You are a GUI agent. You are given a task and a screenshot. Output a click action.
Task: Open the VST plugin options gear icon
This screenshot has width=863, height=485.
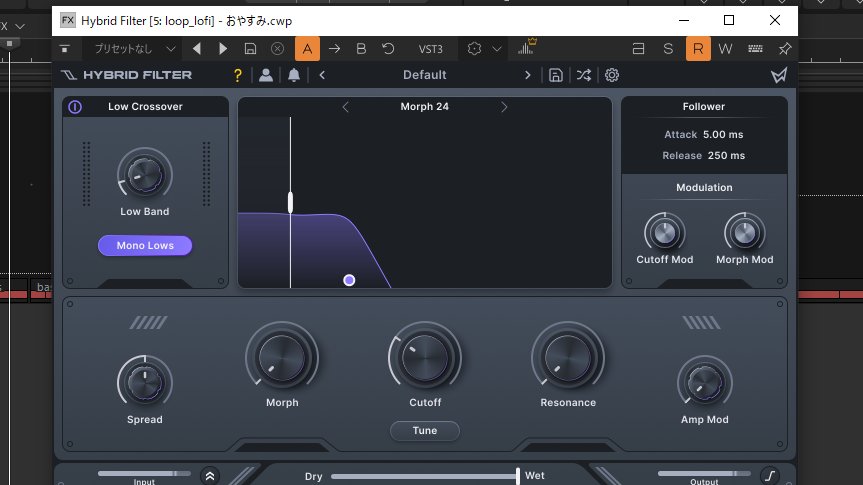474,49
